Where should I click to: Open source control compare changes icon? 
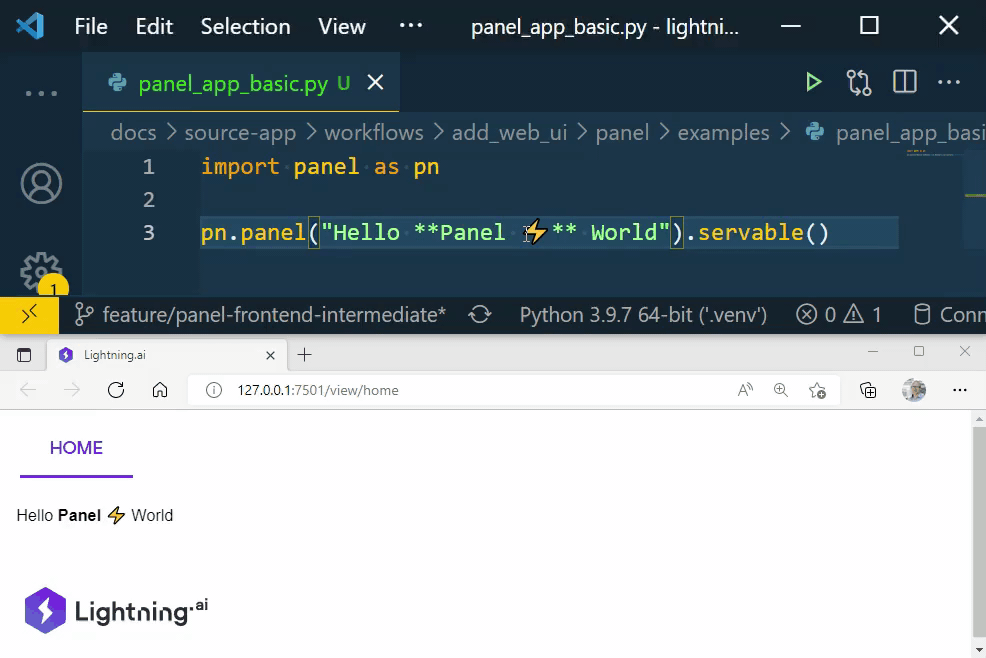click(x=859, y=83)
